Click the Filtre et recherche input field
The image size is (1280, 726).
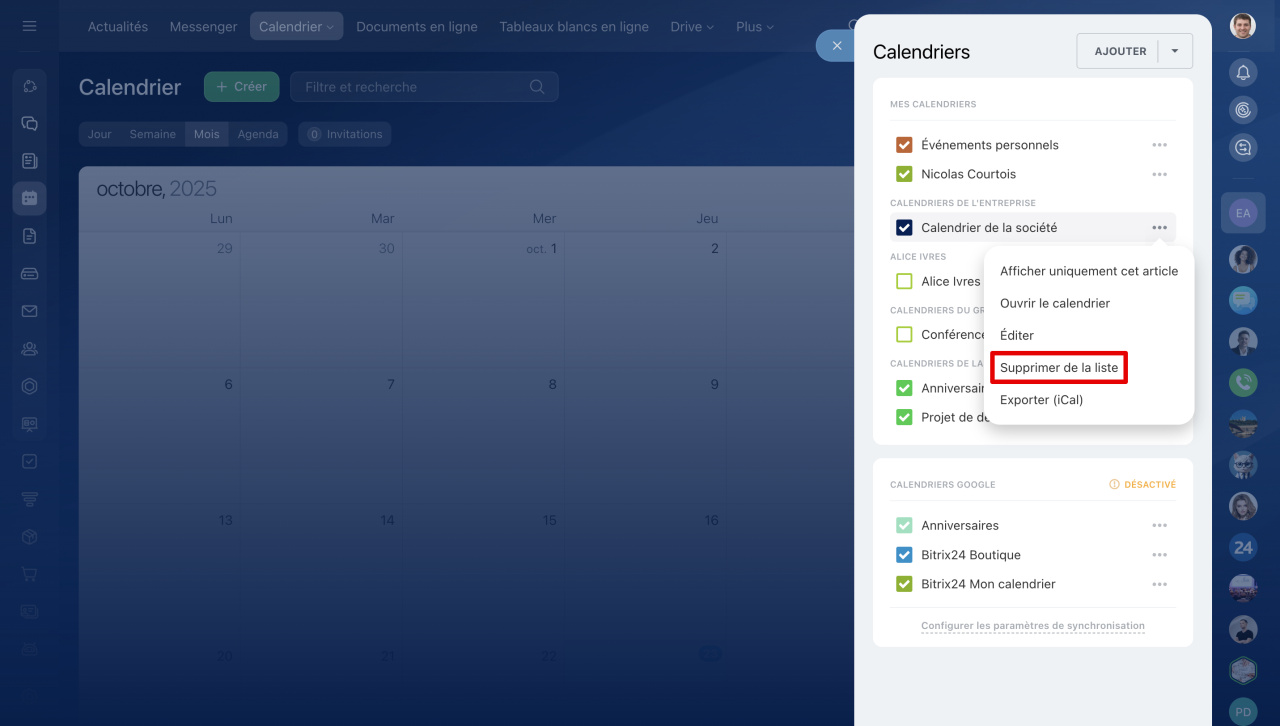[x=410, y=87]
